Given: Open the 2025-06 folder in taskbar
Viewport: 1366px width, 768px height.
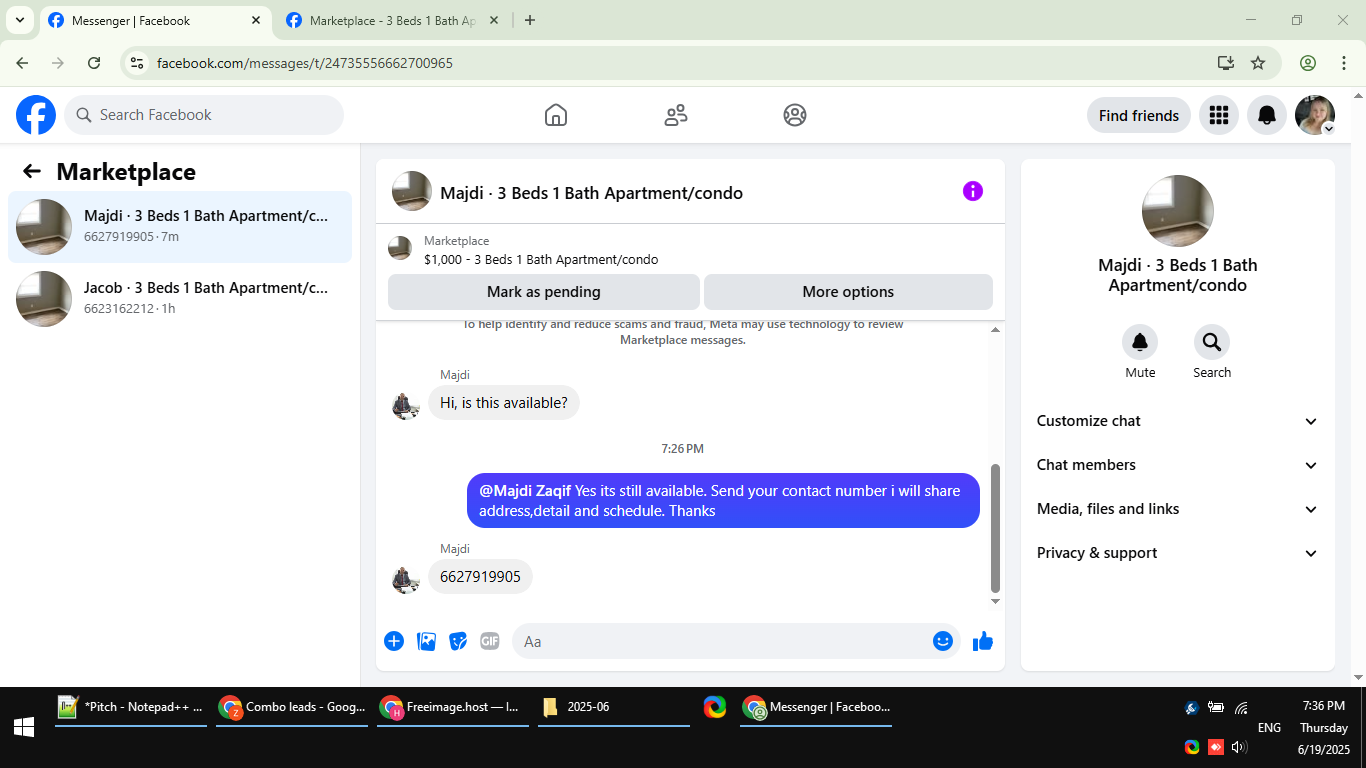Looking at the screenshot, I should [614, 707].
